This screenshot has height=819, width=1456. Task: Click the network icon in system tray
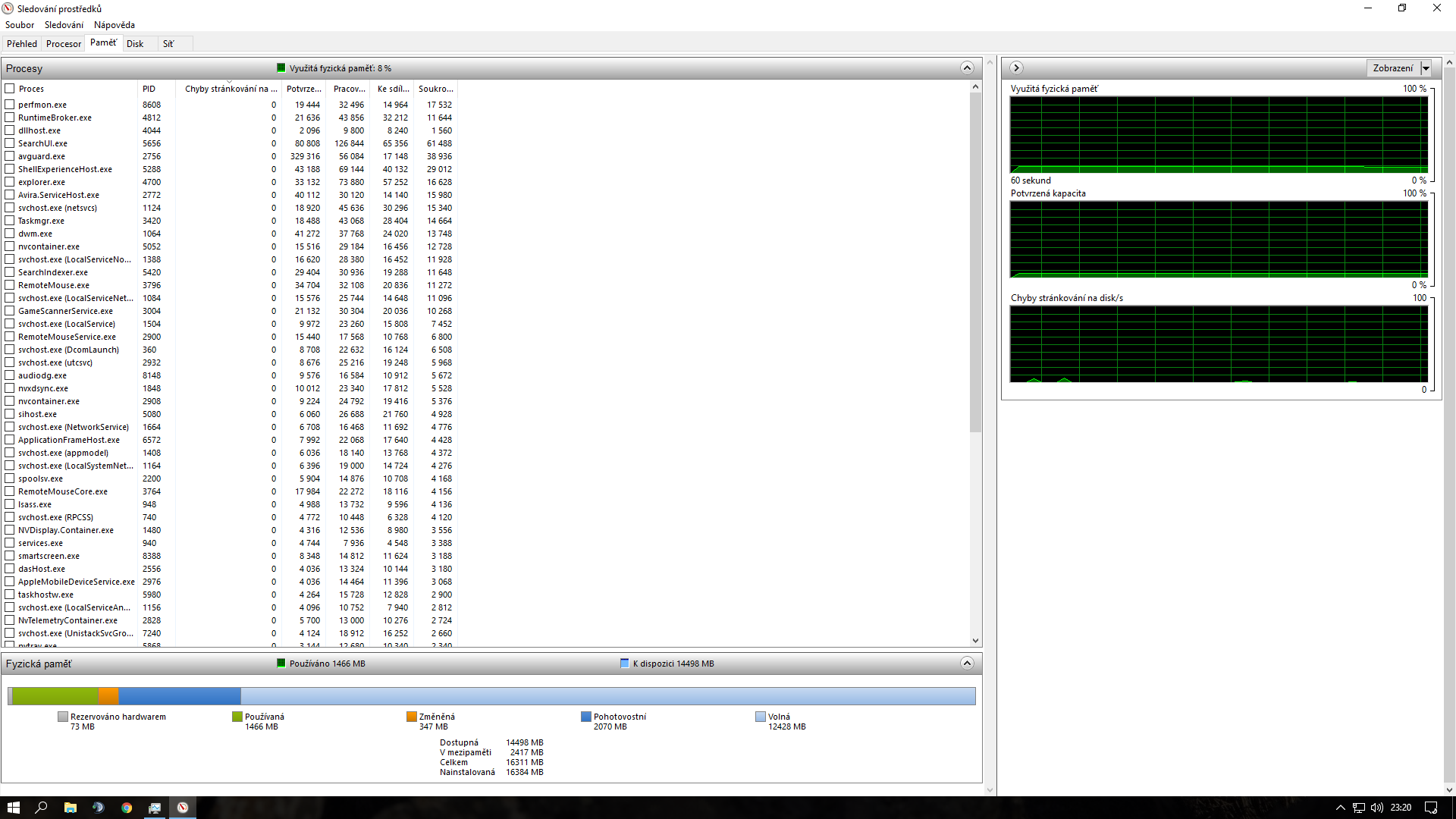[x=1358, y=808]
